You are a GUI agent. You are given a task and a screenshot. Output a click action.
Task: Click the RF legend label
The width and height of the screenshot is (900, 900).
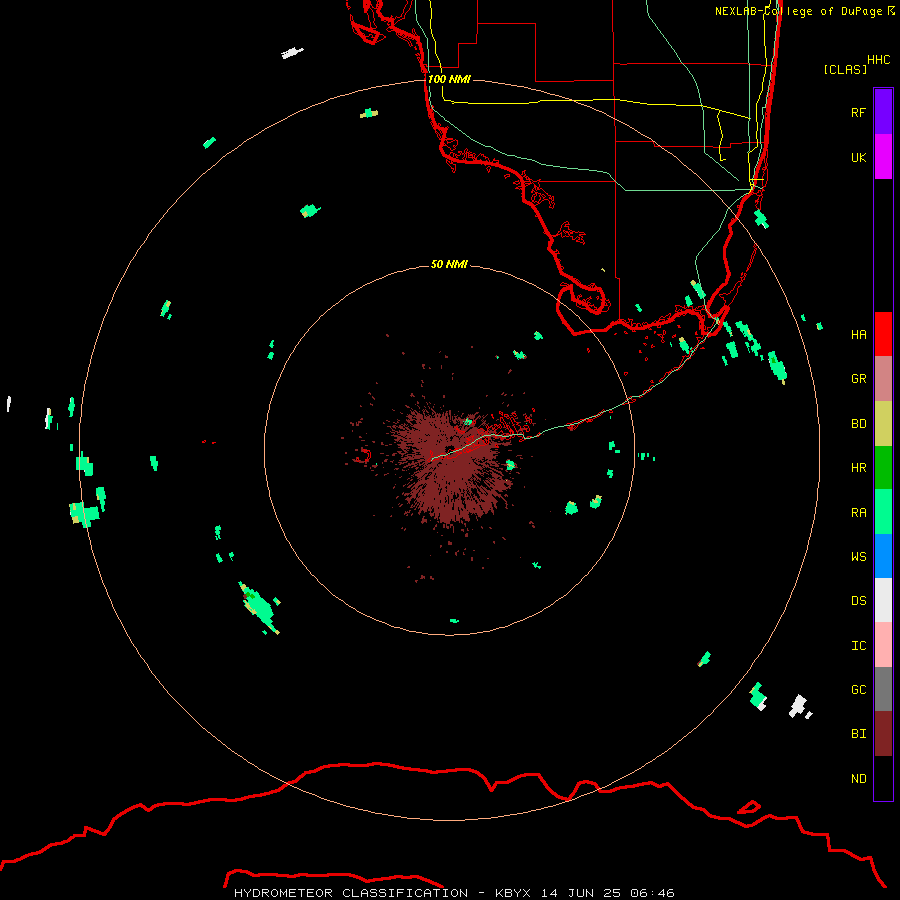(x=858, y=112)
